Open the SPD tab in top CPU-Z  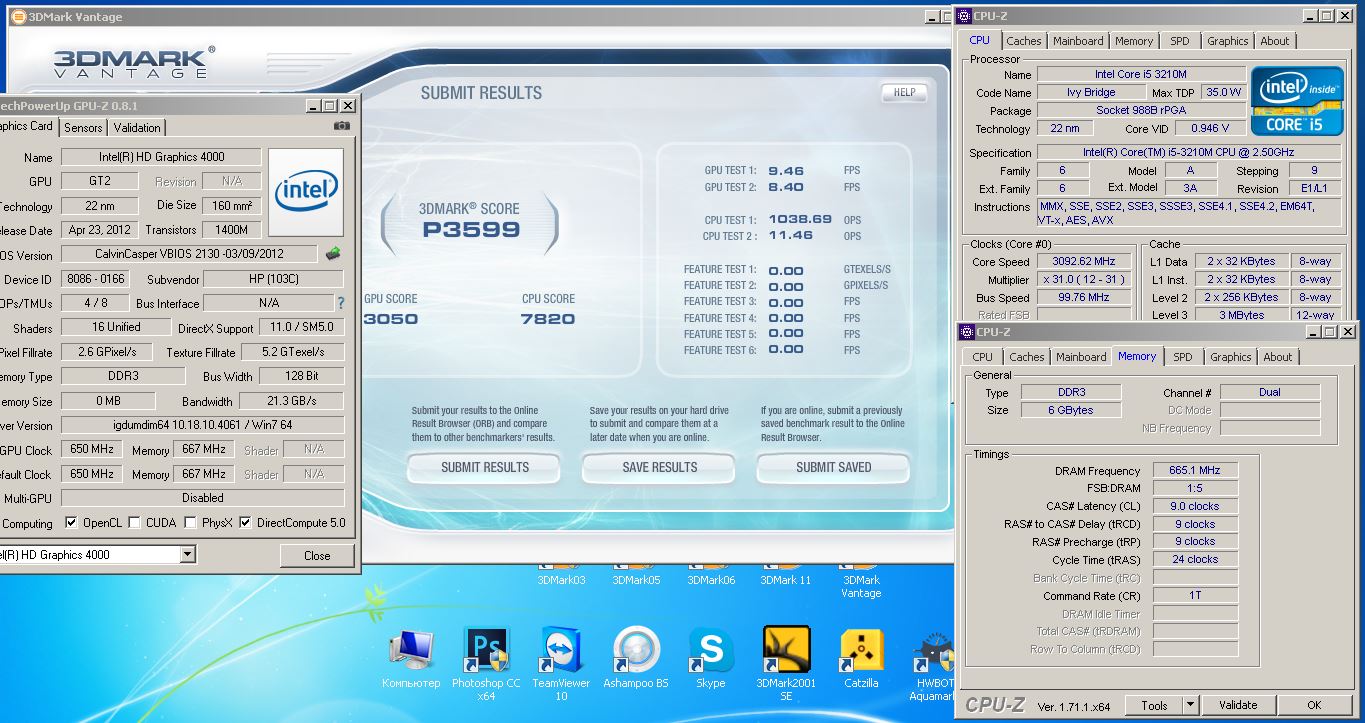tap(1180, 41)
